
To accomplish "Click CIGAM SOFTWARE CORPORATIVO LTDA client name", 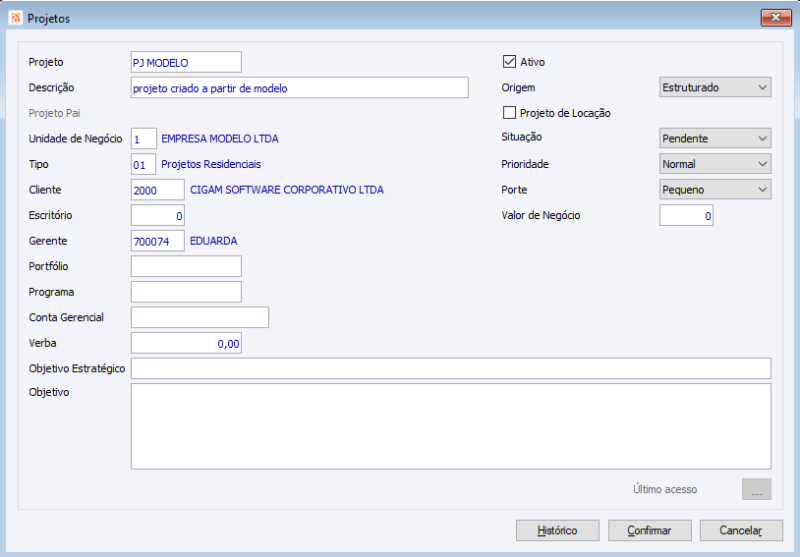I will pyautogui.click(x=287, y=190).
